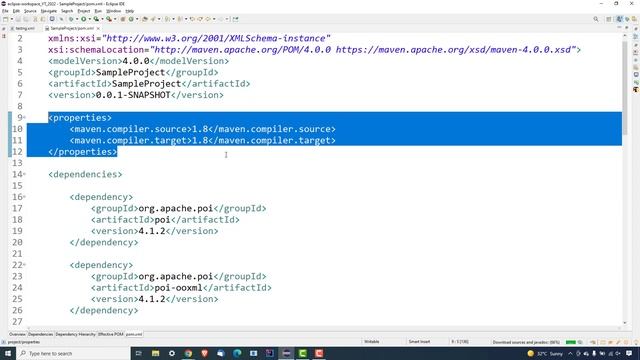Click 0.0.1-SNAPSHOT version text on line 7
The width and height of the screenshot is (640, 360).
click(x=133, y=95)
